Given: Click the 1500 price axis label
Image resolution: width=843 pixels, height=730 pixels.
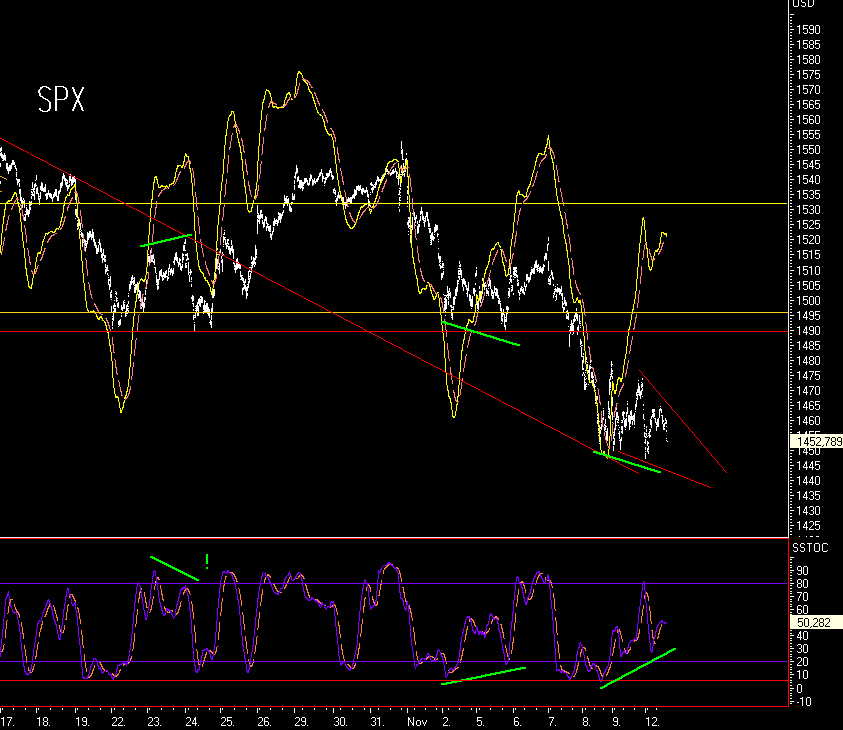Looking at the screenshot, I should coord(807,301).
